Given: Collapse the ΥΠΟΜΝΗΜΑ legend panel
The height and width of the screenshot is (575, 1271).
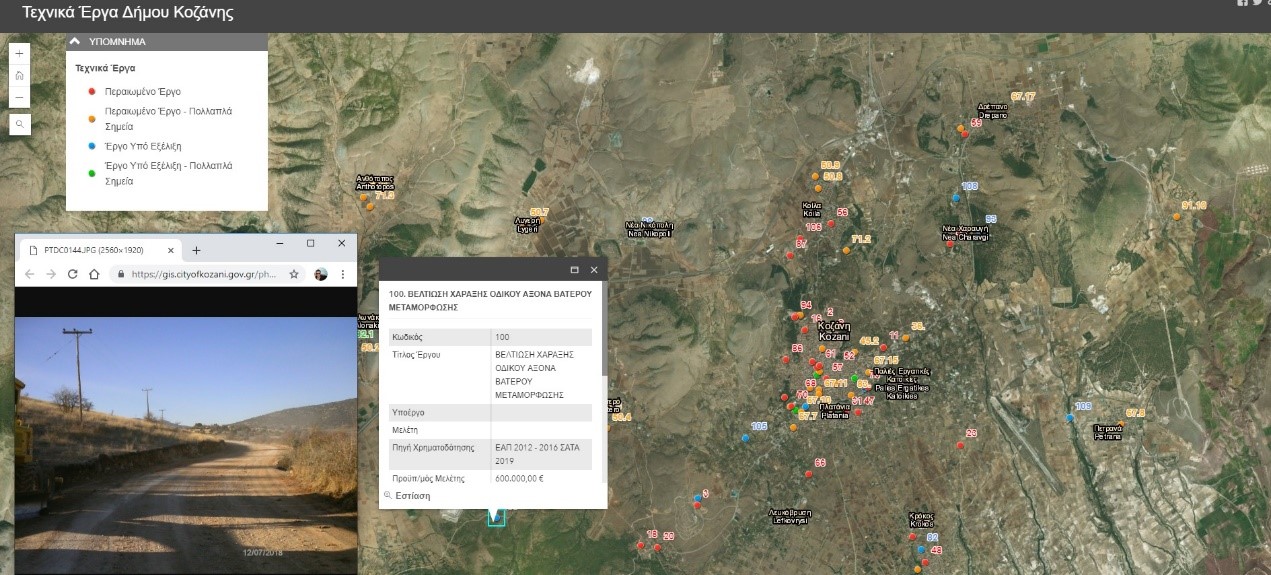Looking at the screenshot, I should pos(75,42).
